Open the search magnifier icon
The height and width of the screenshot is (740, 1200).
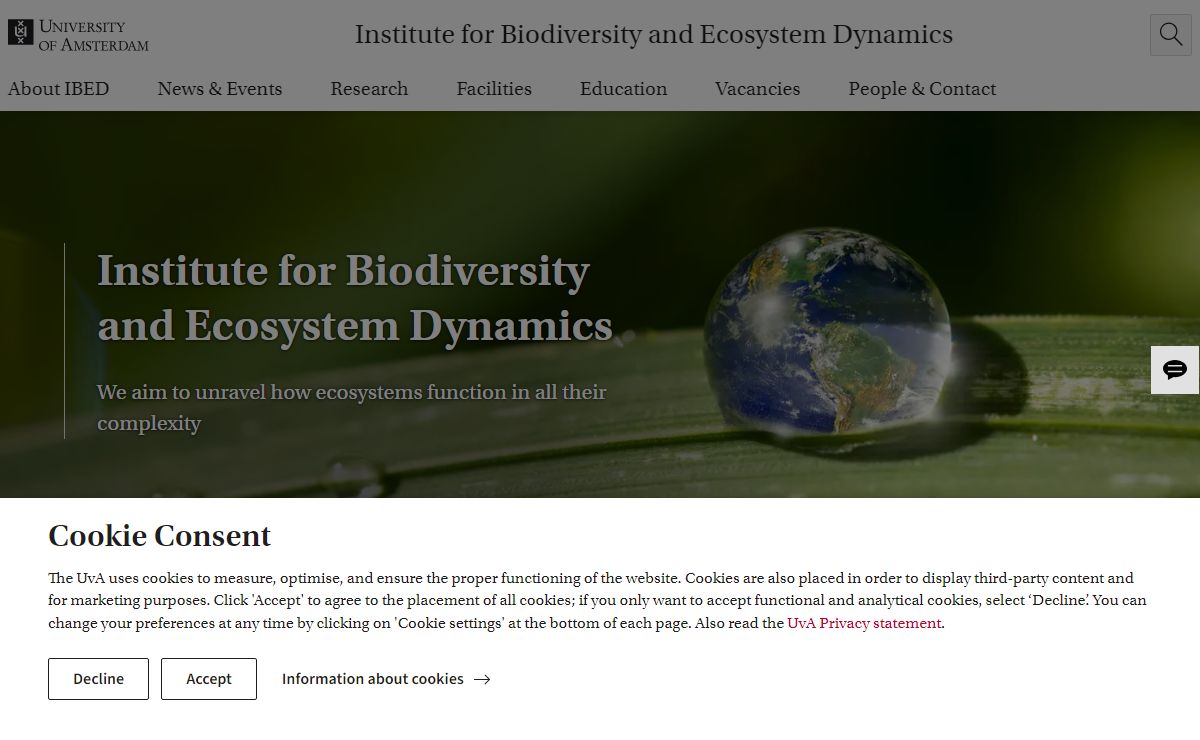click(x=1170, y=35)
